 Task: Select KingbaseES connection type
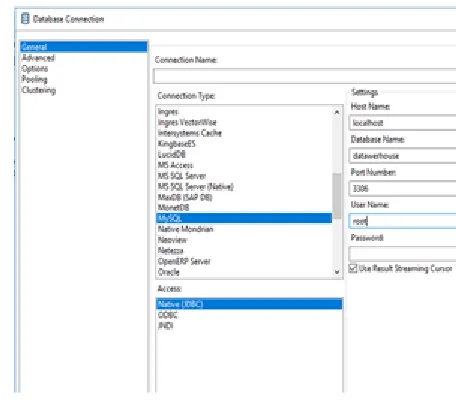click(x=177, y=144)
